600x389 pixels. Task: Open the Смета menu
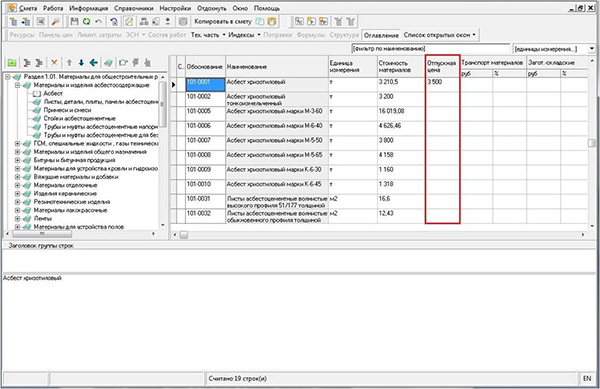[x=28, y=8]
